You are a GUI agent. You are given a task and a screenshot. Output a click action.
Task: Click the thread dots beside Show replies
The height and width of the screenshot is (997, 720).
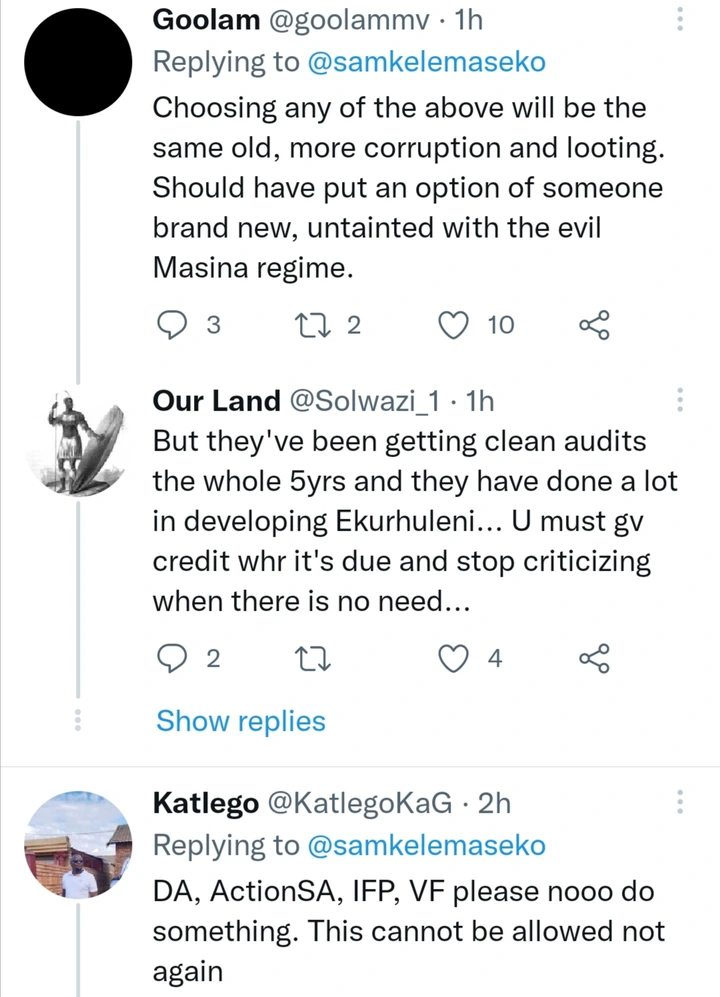click(78, 720)
